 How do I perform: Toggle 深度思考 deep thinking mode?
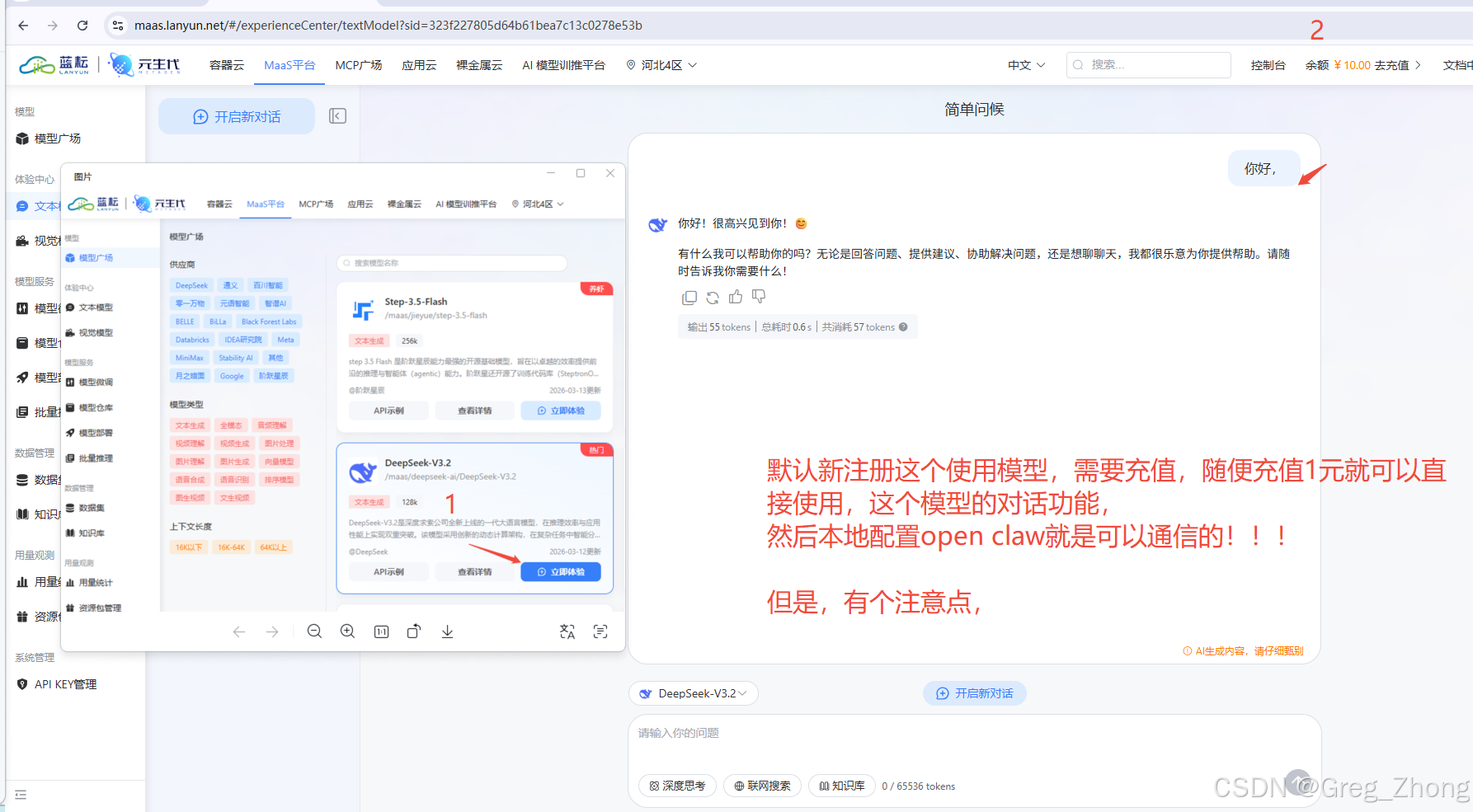(x=677, y=786)
